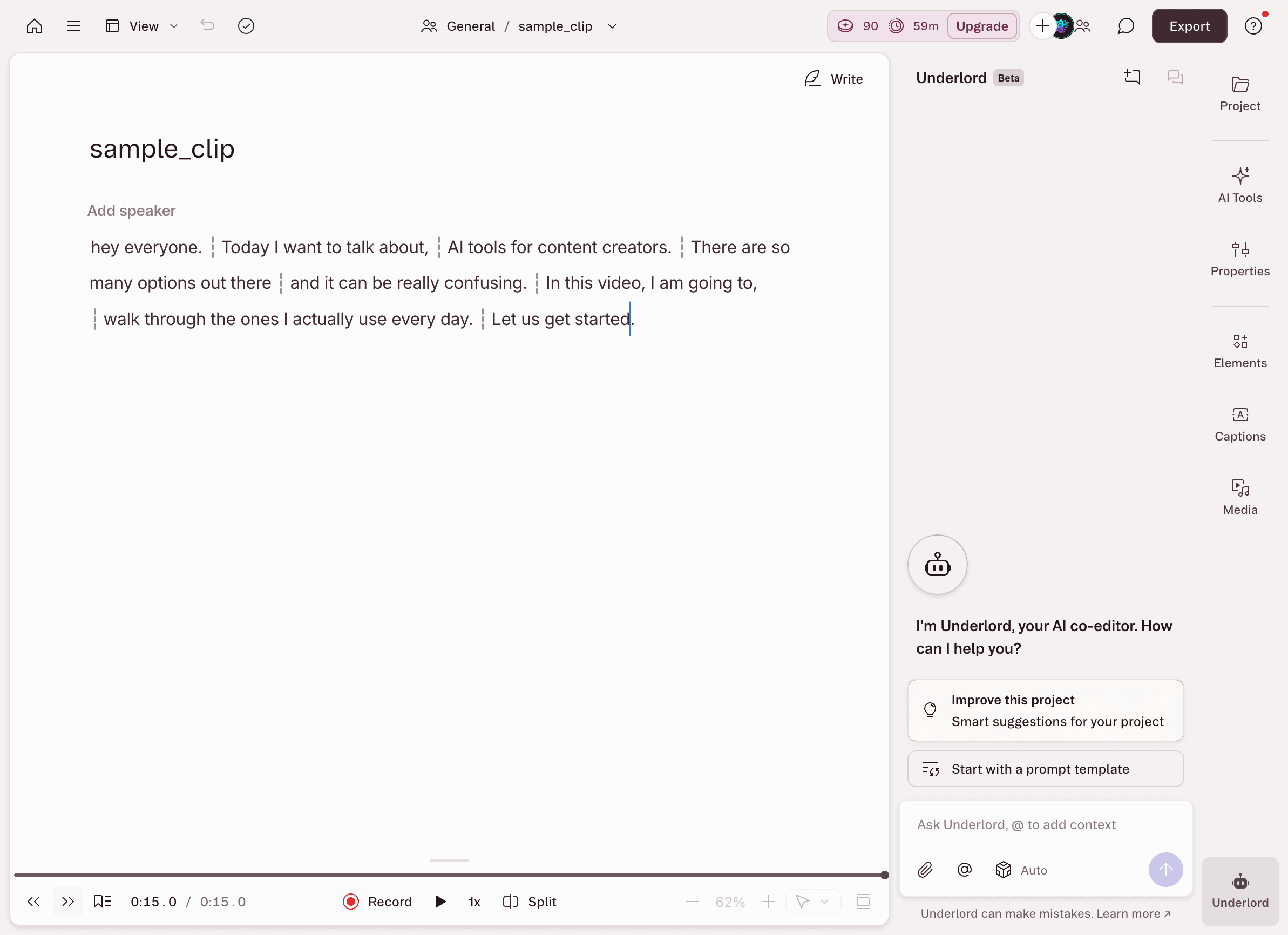Click the current time 0:15.0 display
1288x935 pixels.
[x=154, y=902]
